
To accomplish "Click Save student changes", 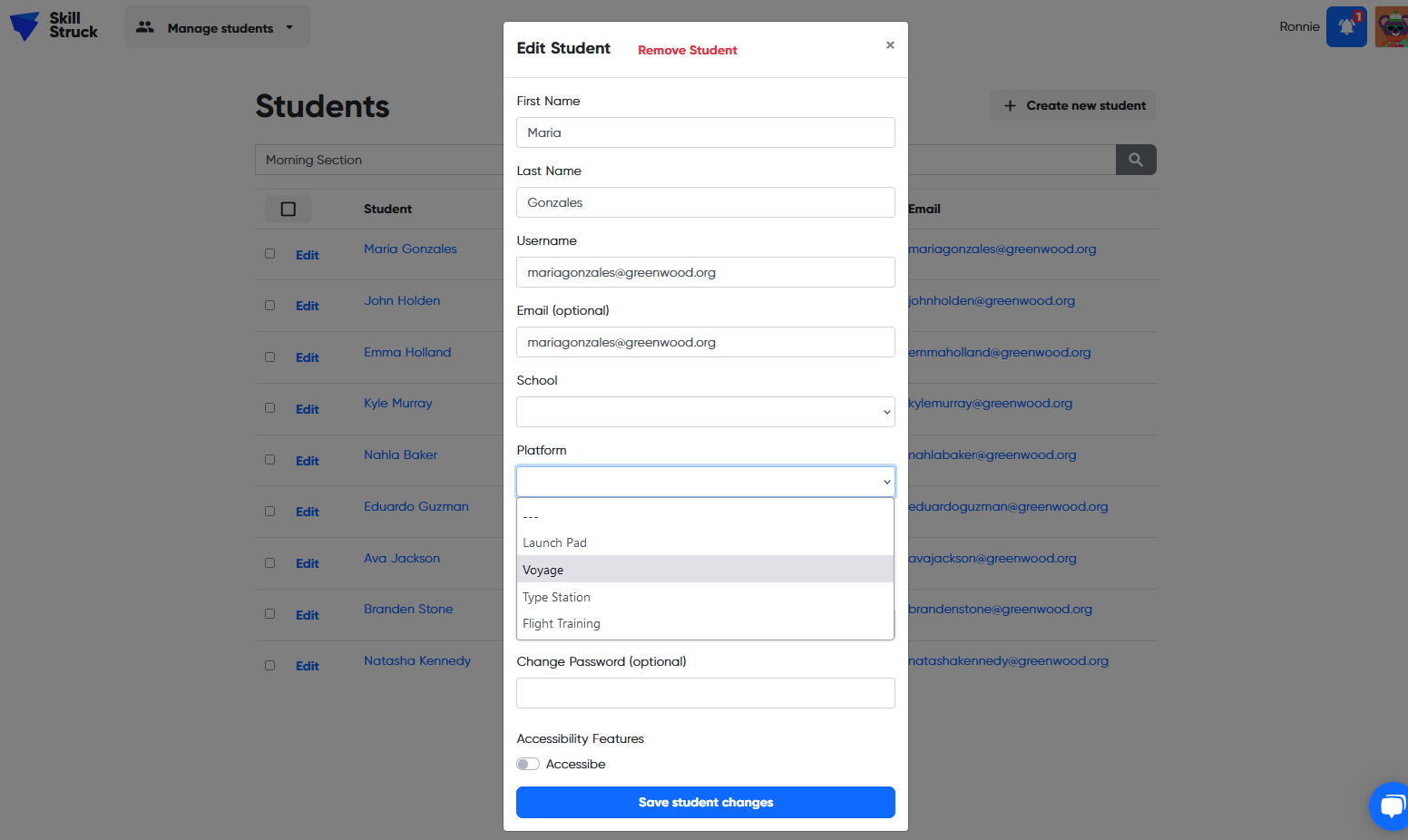I will tap(705, 802).
